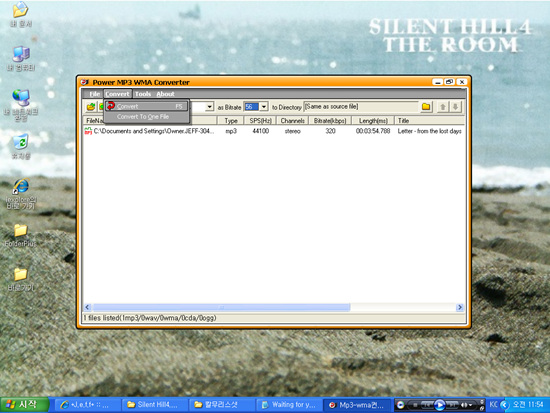This screenshot has height=413, width=550.
Task: Switch to the Waiting for y... taskbar item
Action: 288,405
